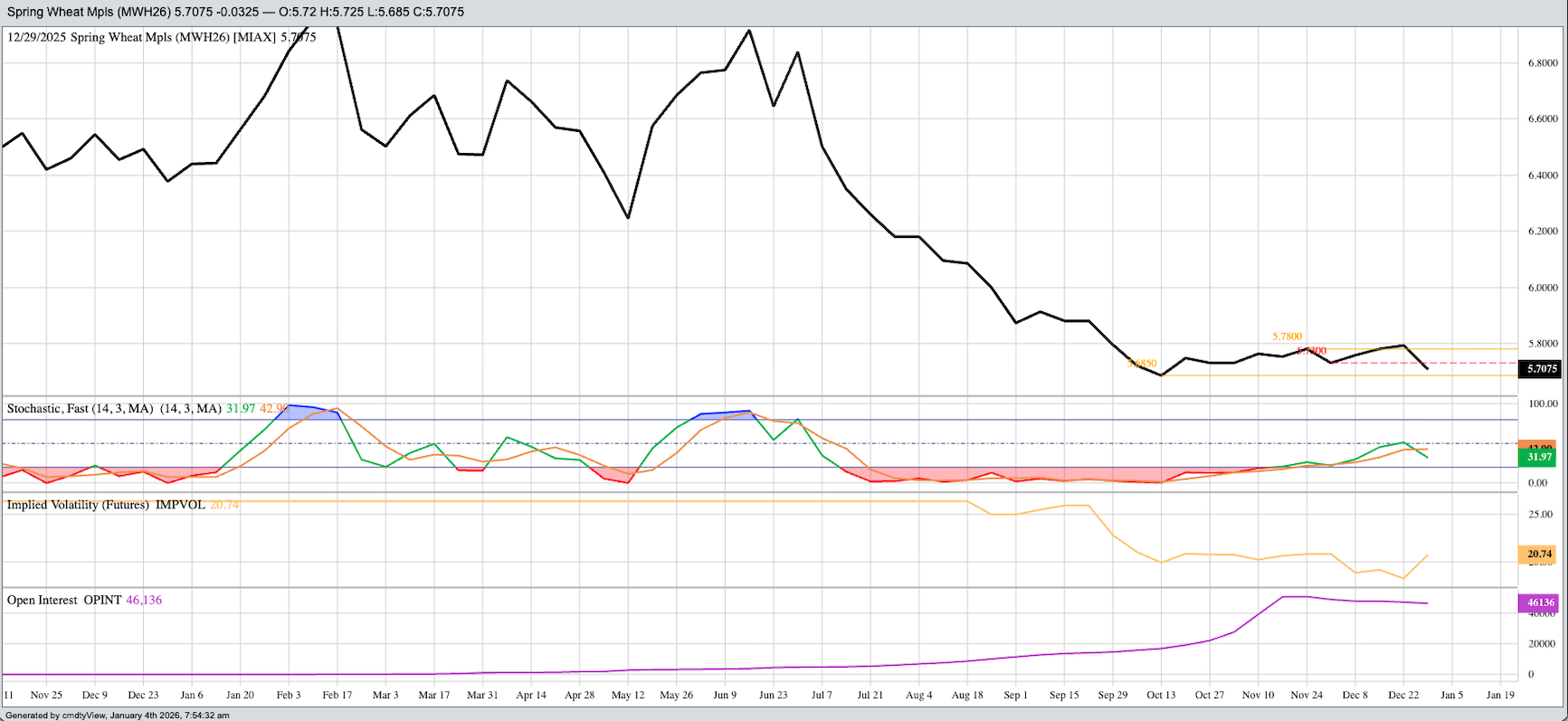
Task: Click the Dec 22 date on time axis
Action: [1402, 695]
